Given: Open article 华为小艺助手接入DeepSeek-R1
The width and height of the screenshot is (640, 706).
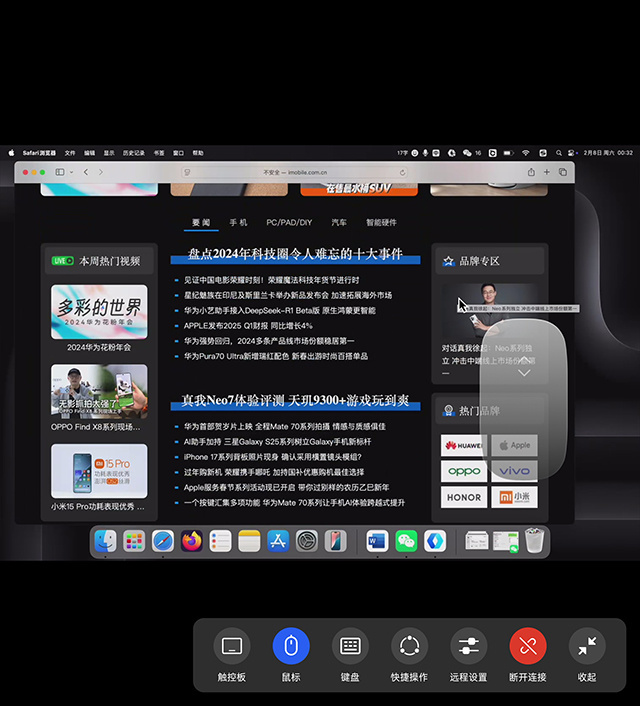Looking at the screenshot, I should pos(280,310).
